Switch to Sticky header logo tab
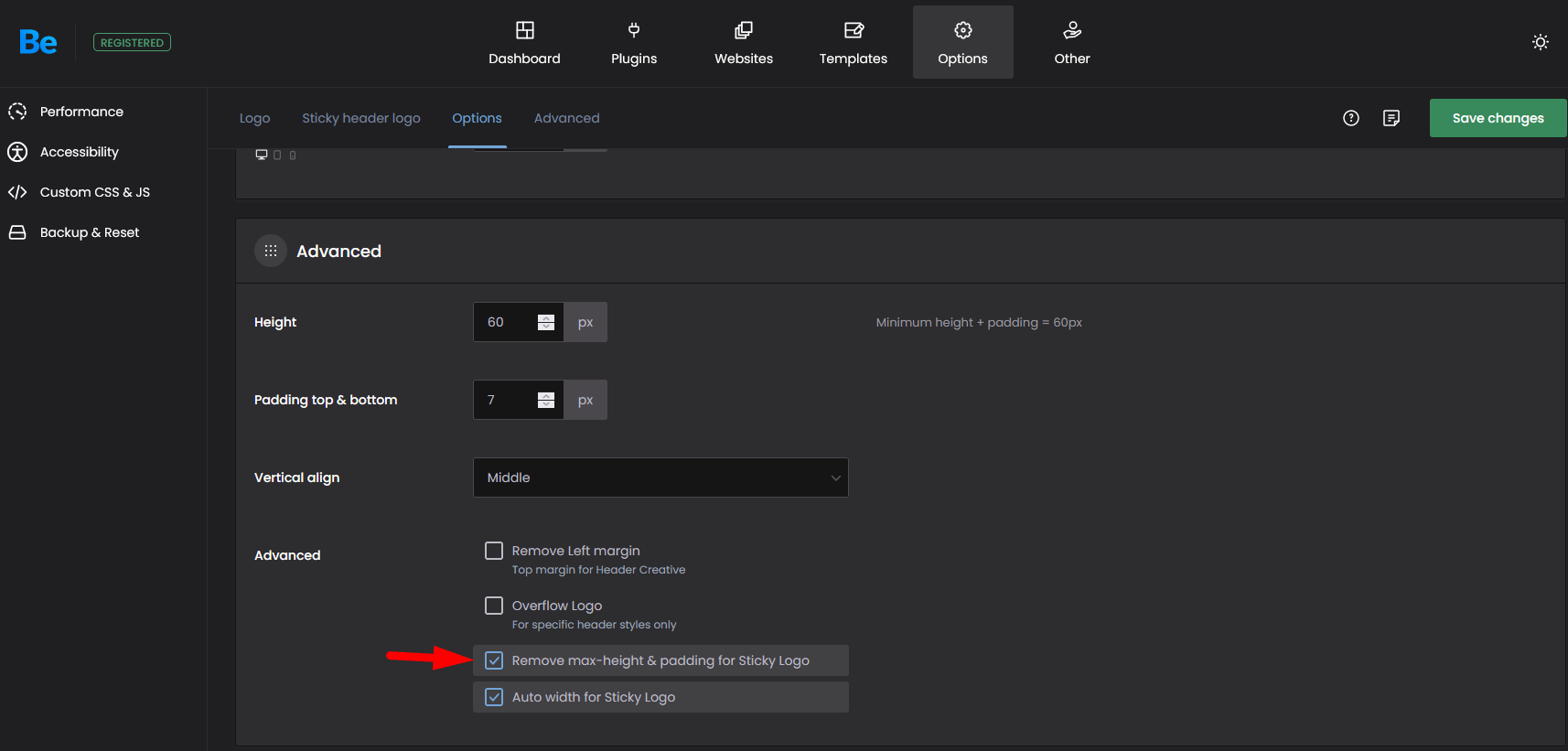This screenshot has height=751, width=1568. pyautogui.click(x=361, y=118)
